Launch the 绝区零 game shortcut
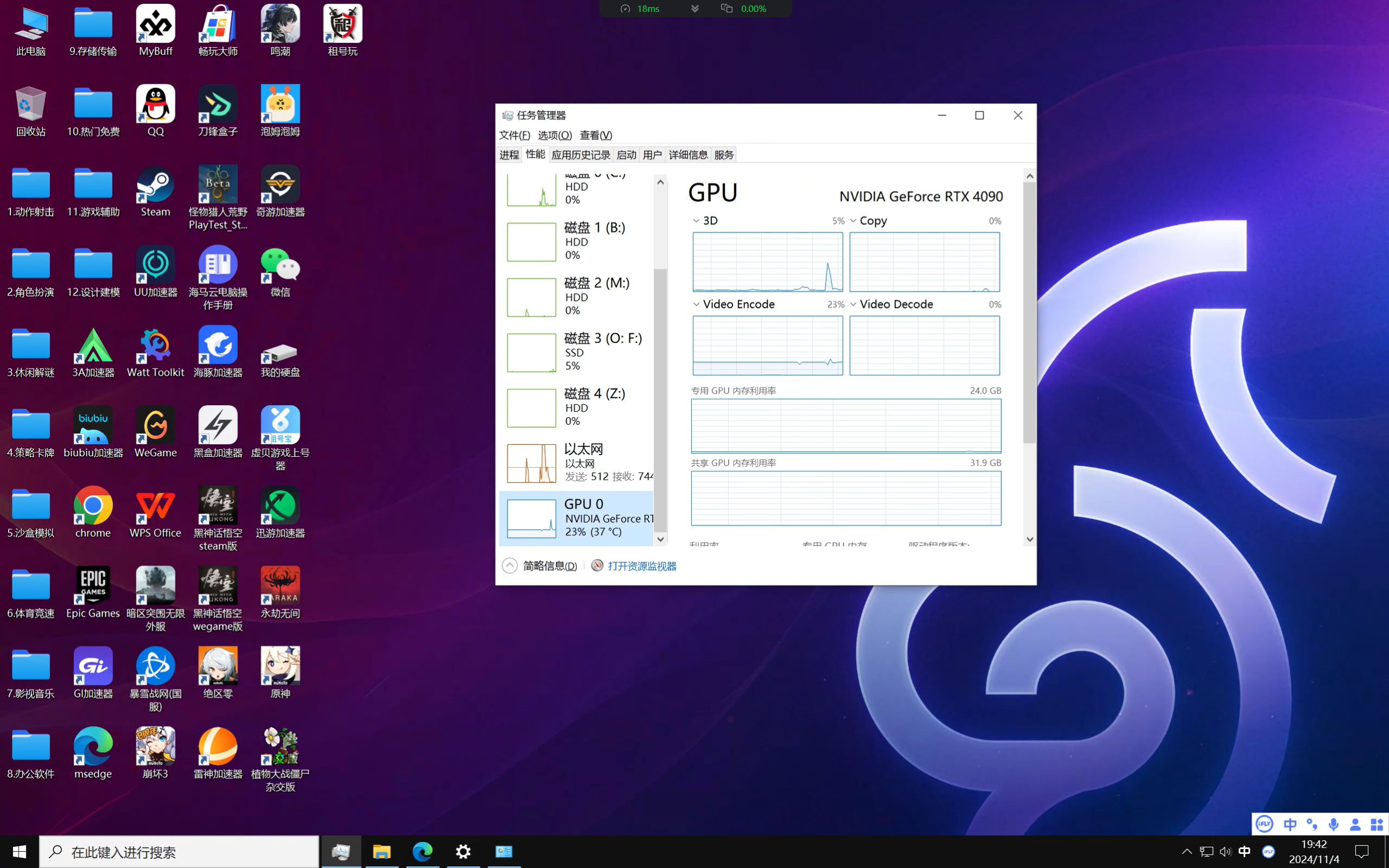 pyautogui.click(x=218, y=673)
